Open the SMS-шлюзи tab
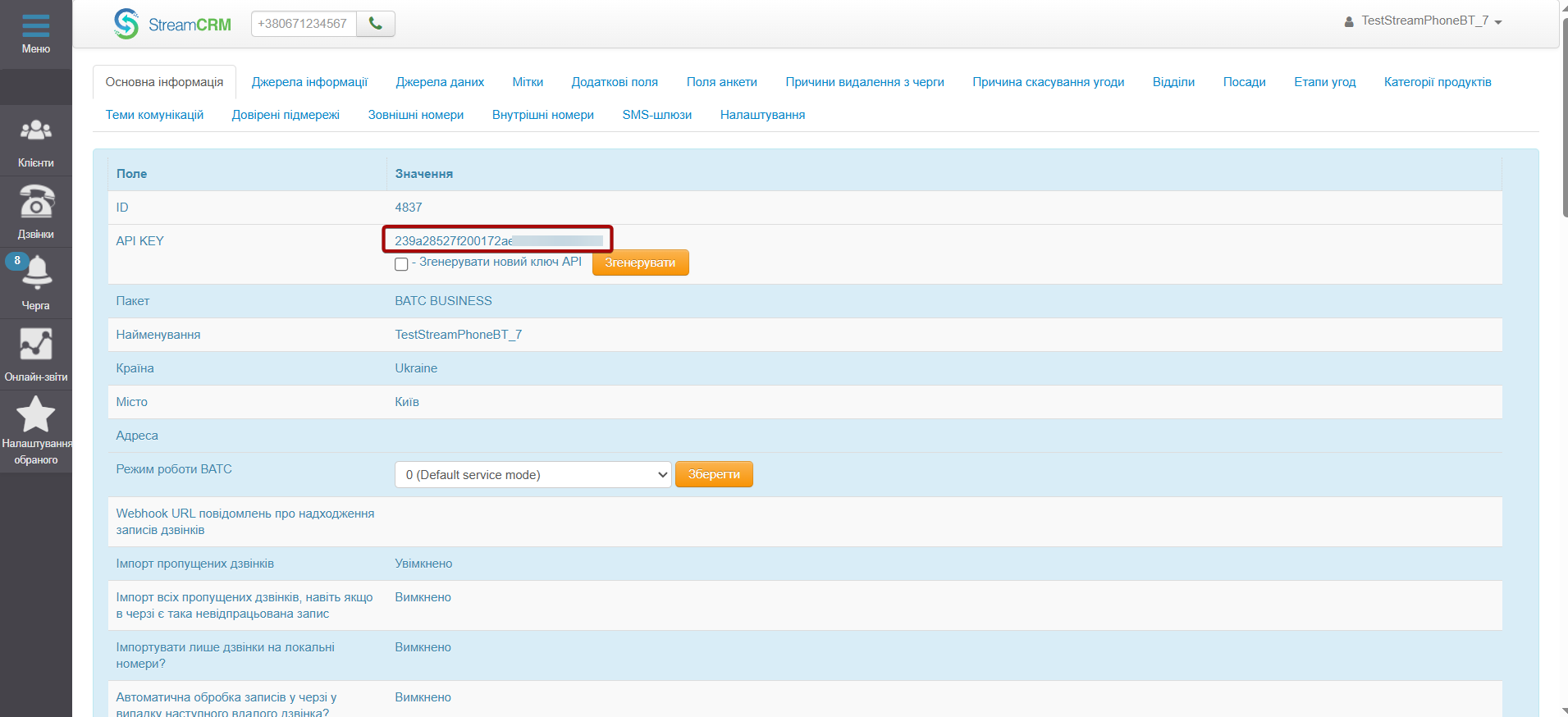Screen dimensions: 1568x717 pyautogui.click(x=657, y=115)
